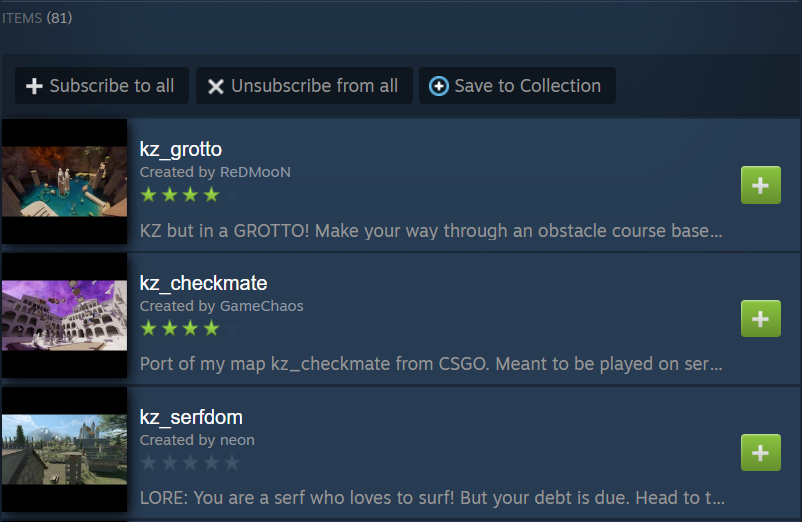Click the circled plus icon beside Save to Collection
This screenshot has width=802, height=522.
click(439, 86)
